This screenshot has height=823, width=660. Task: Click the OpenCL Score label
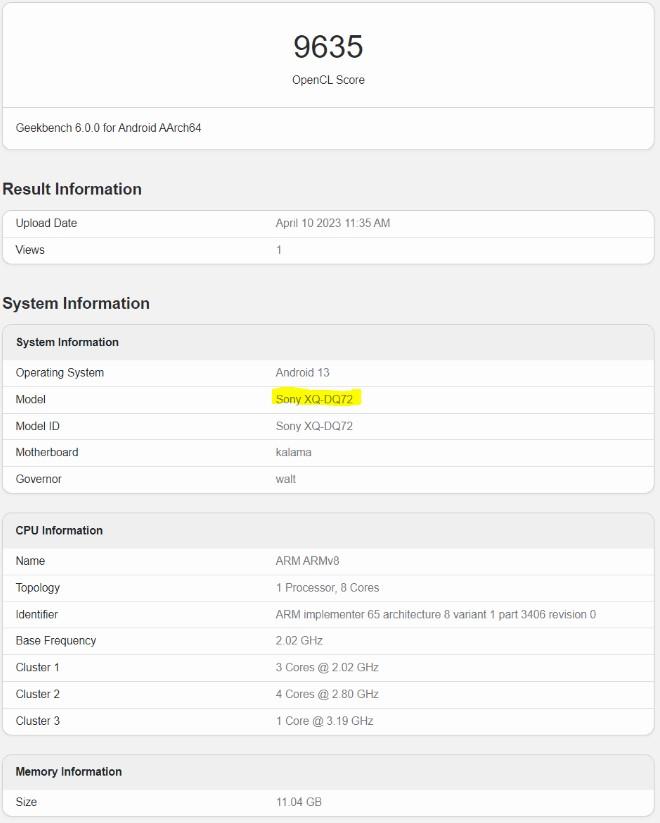pyautogui.click(x=328, y=80)
